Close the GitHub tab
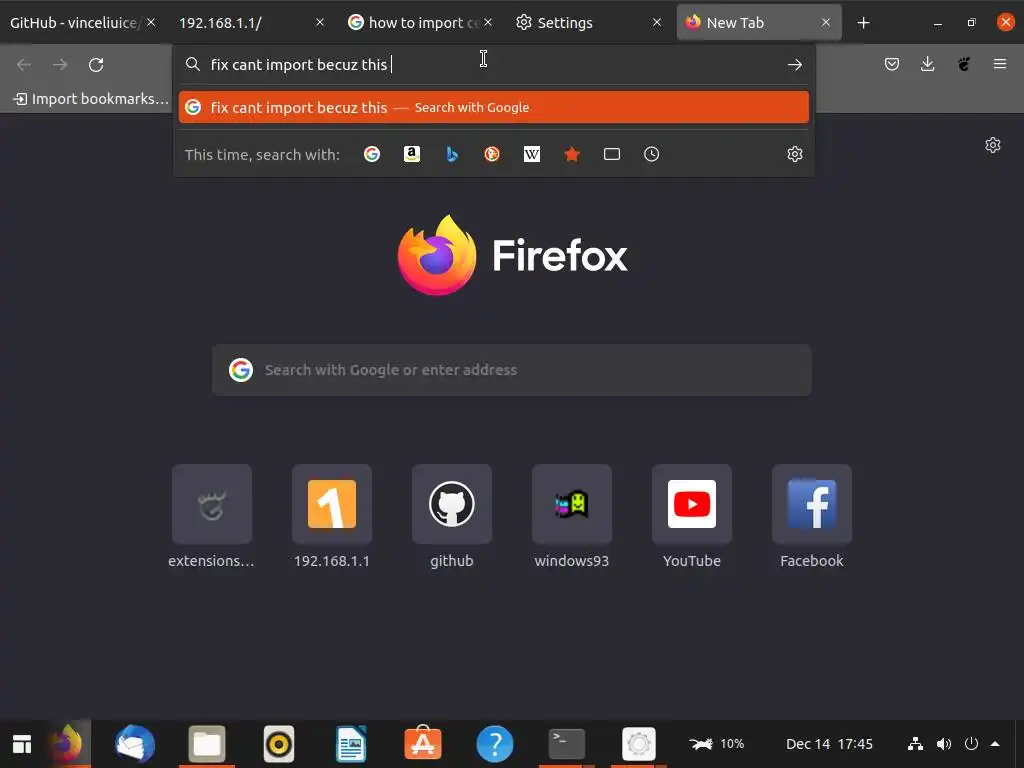The width and height of the screenshot is (1024, 768). tap(151, 22)
